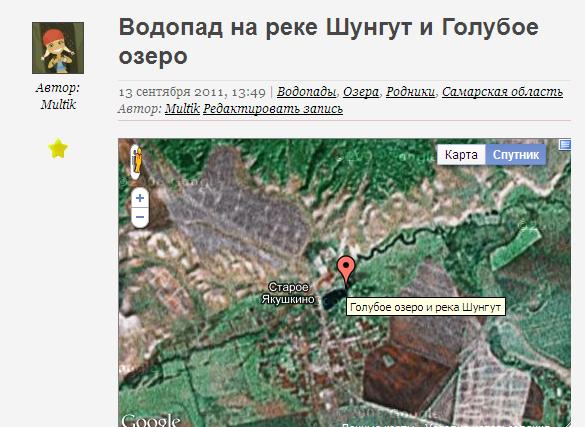Open the Водопады category link
This screenshot has height=427, width=585.
pyautogui.click(x=306, y=92)
